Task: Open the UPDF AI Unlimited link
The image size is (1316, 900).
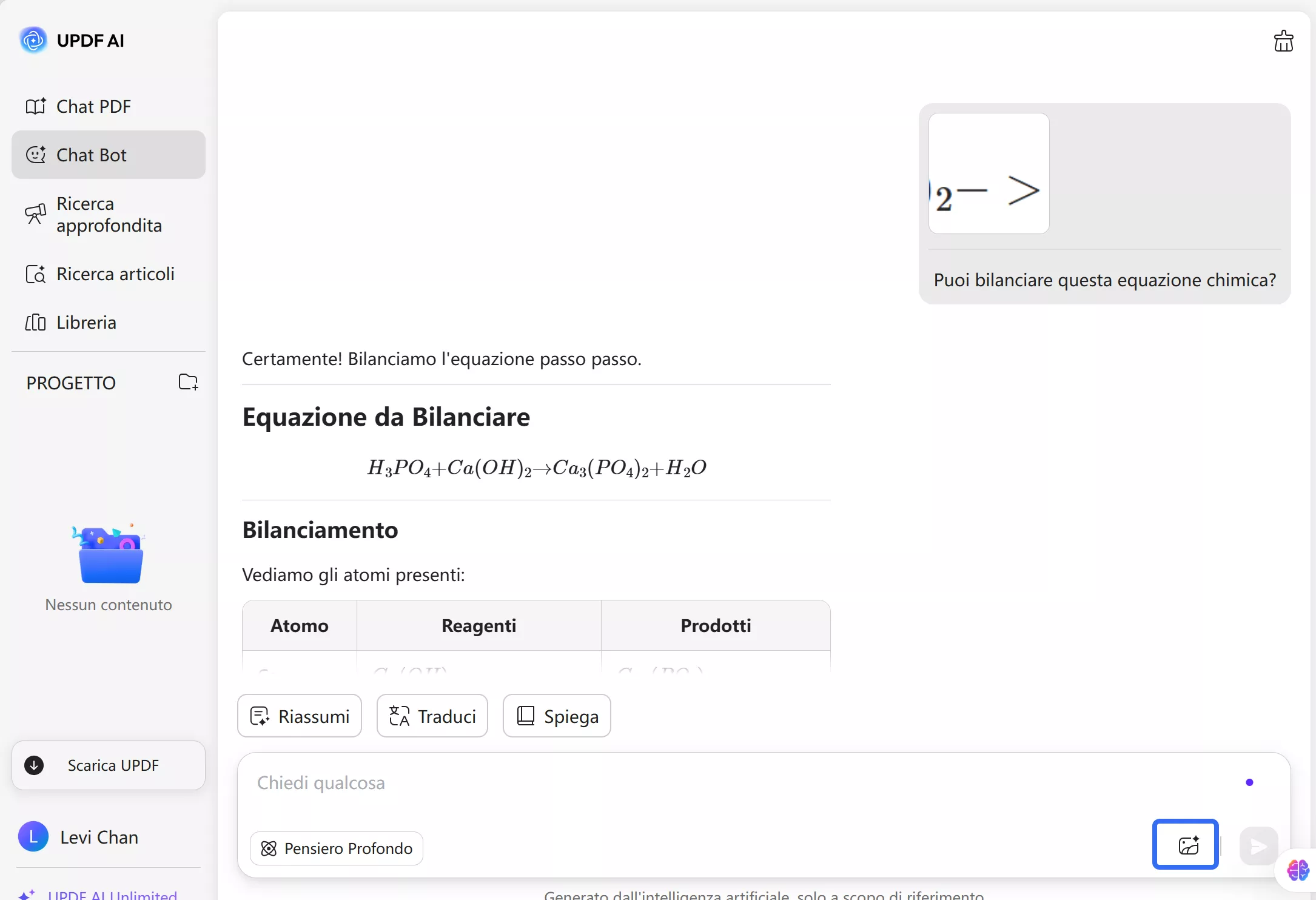Action: 112,894
